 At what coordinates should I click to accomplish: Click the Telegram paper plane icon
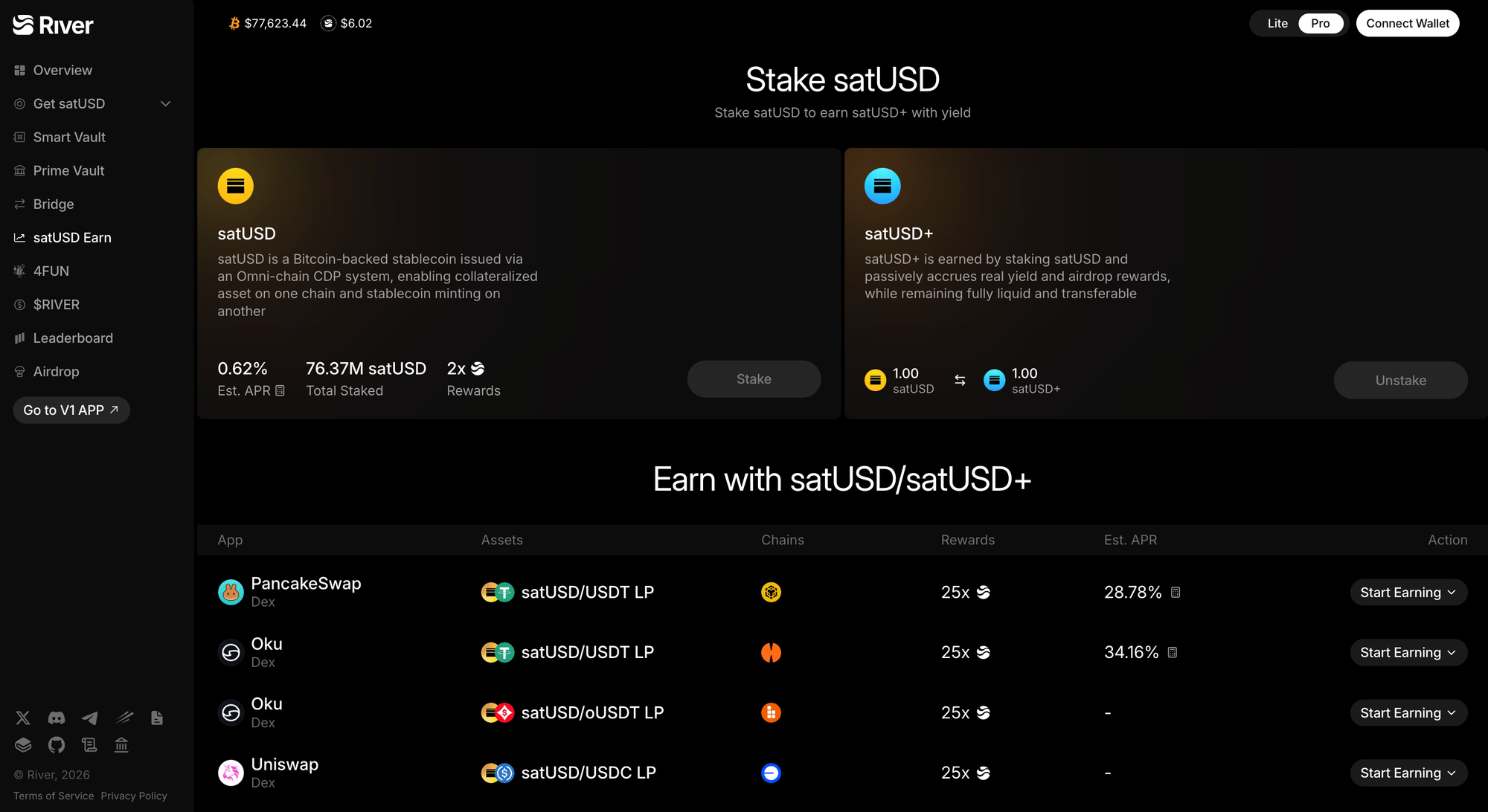pyautogui.click(x=89, y=718)
